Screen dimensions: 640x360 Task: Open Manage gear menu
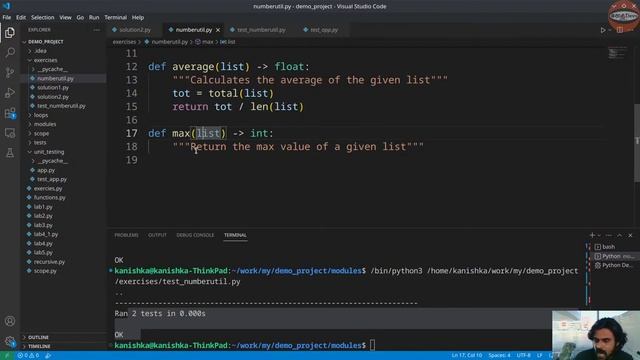pos(10,341)
